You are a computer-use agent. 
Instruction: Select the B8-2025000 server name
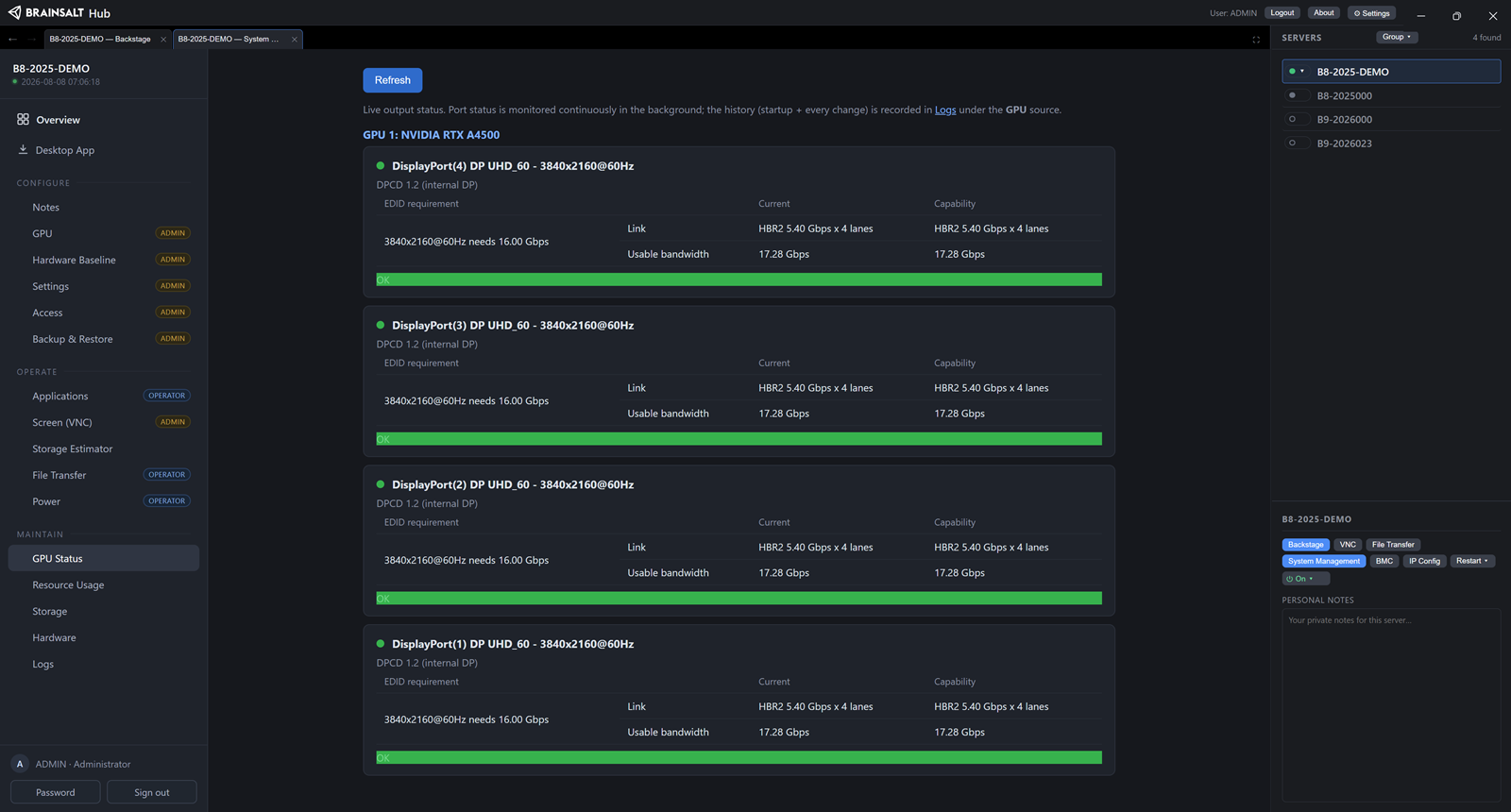(1345, 95)
